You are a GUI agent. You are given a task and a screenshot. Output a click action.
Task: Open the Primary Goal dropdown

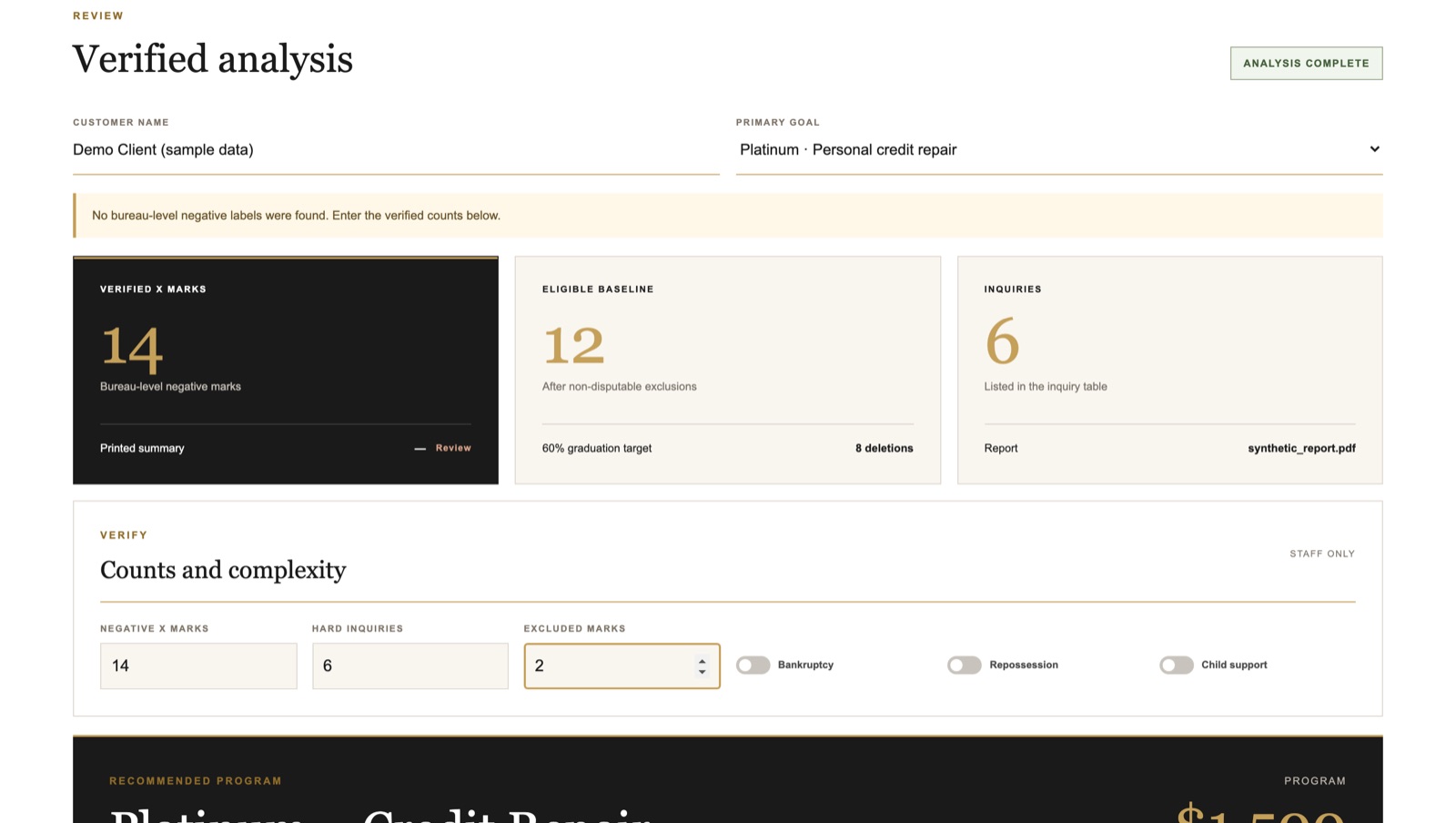[1059, 149]
